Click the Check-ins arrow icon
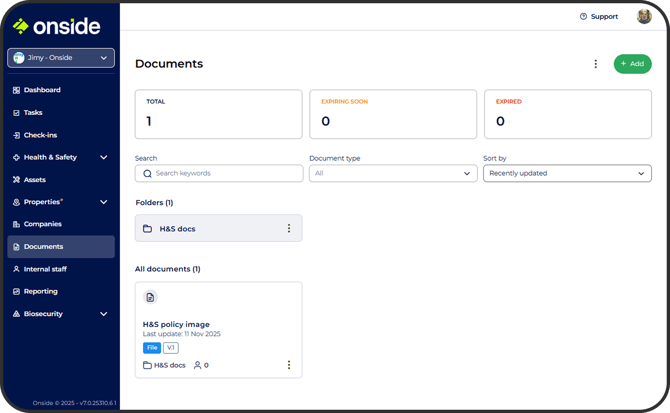The width and height of the screenshot is (670, 413). point(16,135)
